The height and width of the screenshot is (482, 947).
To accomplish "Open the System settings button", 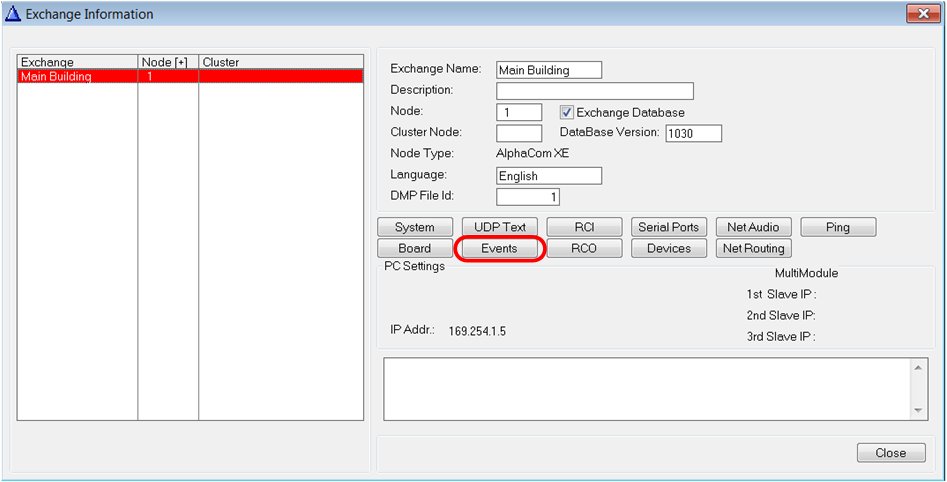I will pyautogui.click(x=414, y=227).
